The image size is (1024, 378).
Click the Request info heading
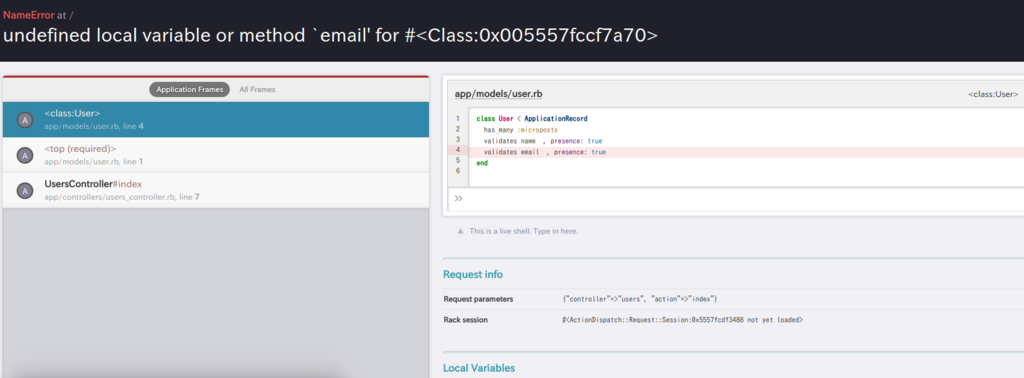[x=473, y=274]
